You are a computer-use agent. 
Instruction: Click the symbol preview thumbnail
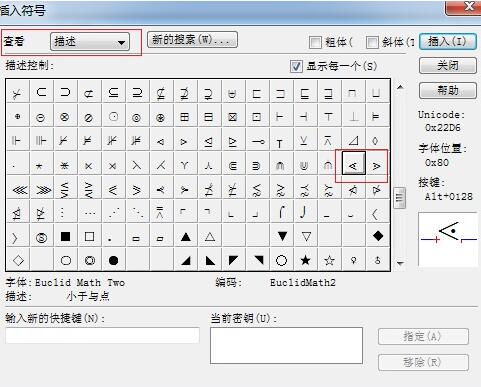(x=448, y=239)
